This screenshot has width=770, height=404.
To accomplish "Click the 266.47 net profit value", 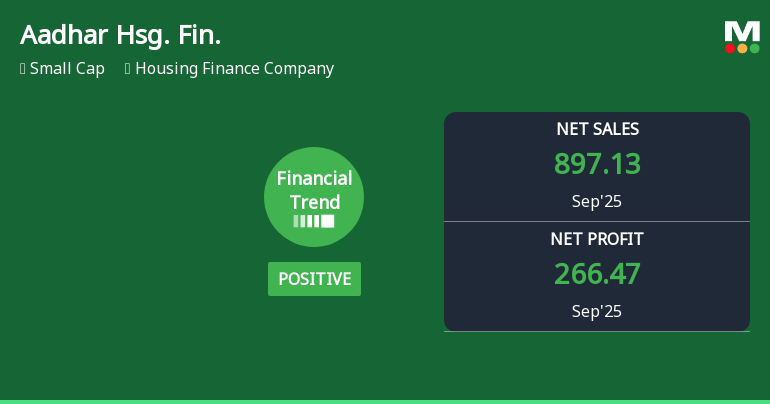I will click(x=597, y=274).
